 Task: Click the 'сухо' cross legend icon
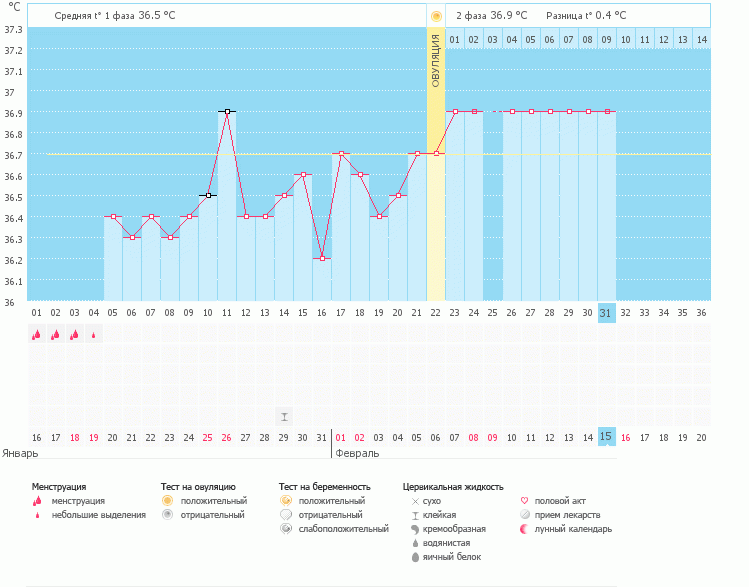coord(415,502)
